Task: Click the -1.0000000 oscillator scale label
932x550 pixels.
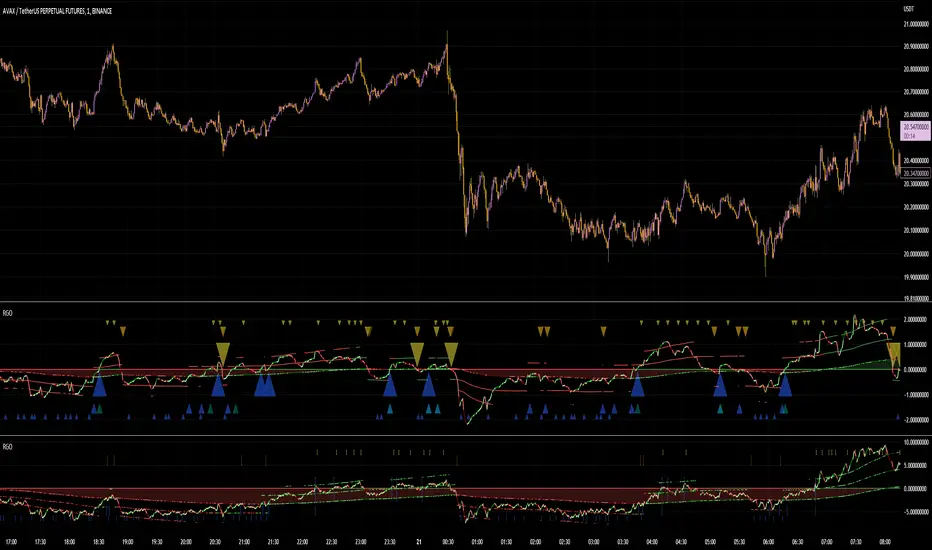Action: click(916, 395)
